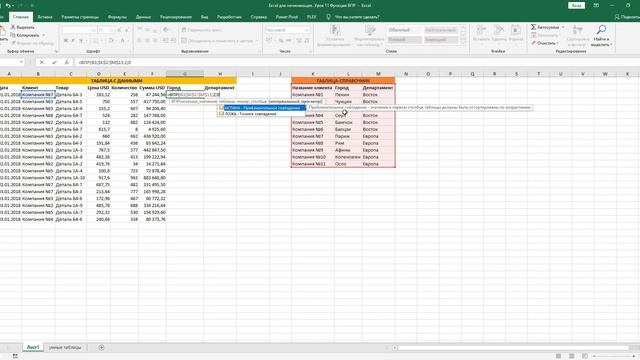The image size is (640, 360).
Task: Open the Вид ribbon tab
Action: (x=204, y=17)
